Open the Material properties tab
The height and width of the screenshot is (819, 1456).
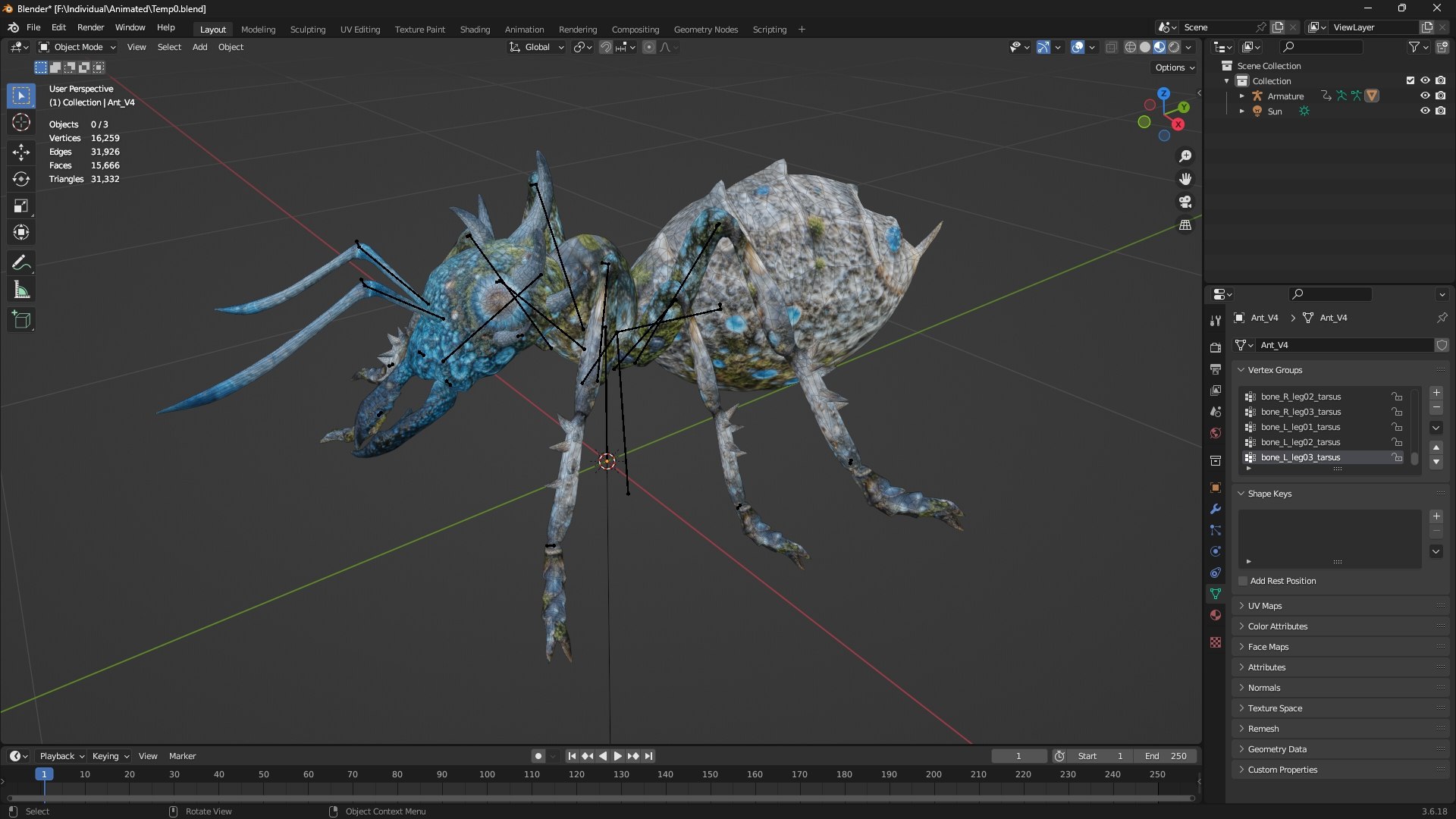(x=1216, y=615)
